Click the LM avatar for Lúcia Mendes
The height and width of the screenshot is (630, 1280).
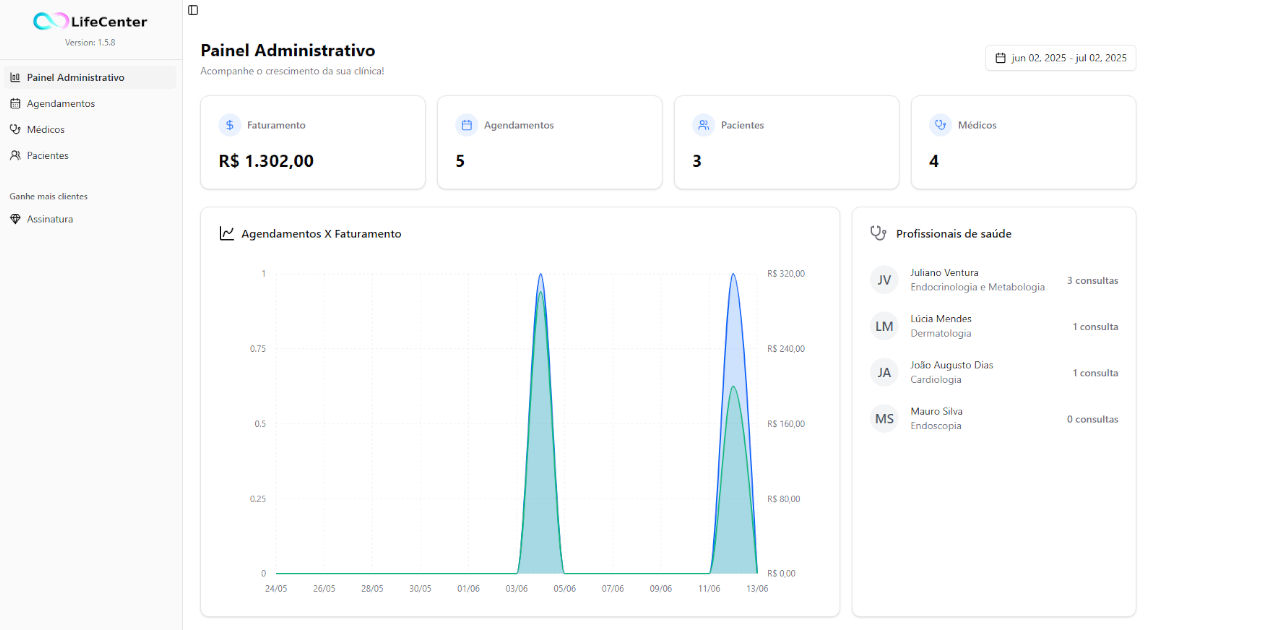884,326
